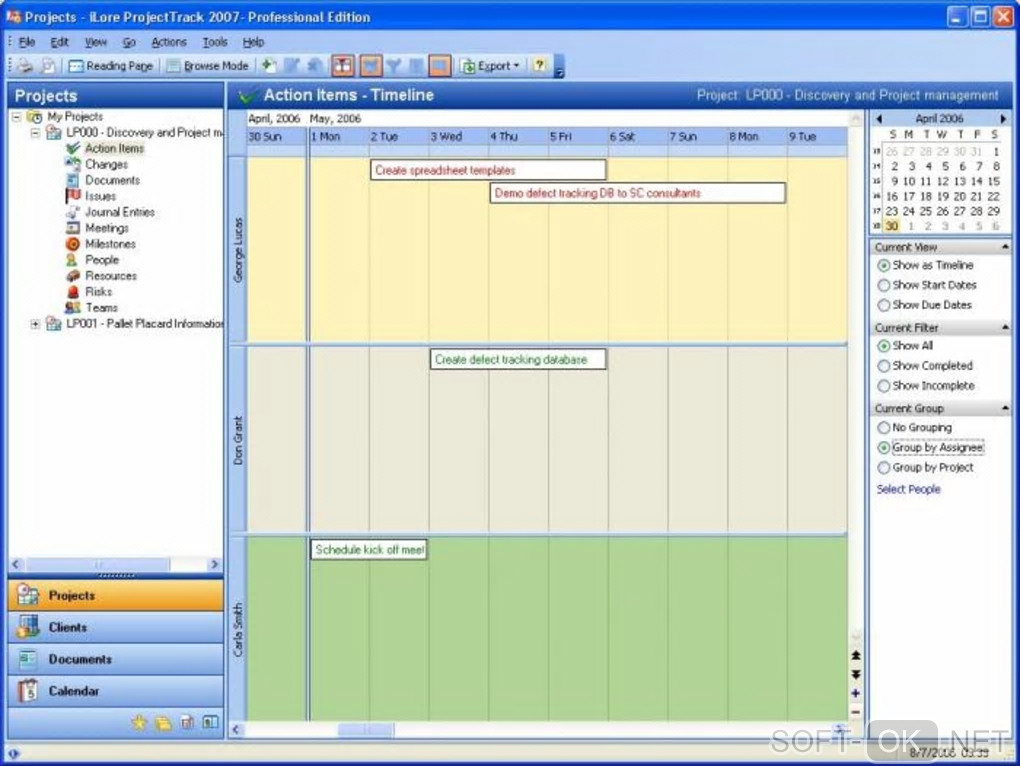1020x766 pixels.
Task: Collapse the LP000 project tree node
Action: (36, 133)
